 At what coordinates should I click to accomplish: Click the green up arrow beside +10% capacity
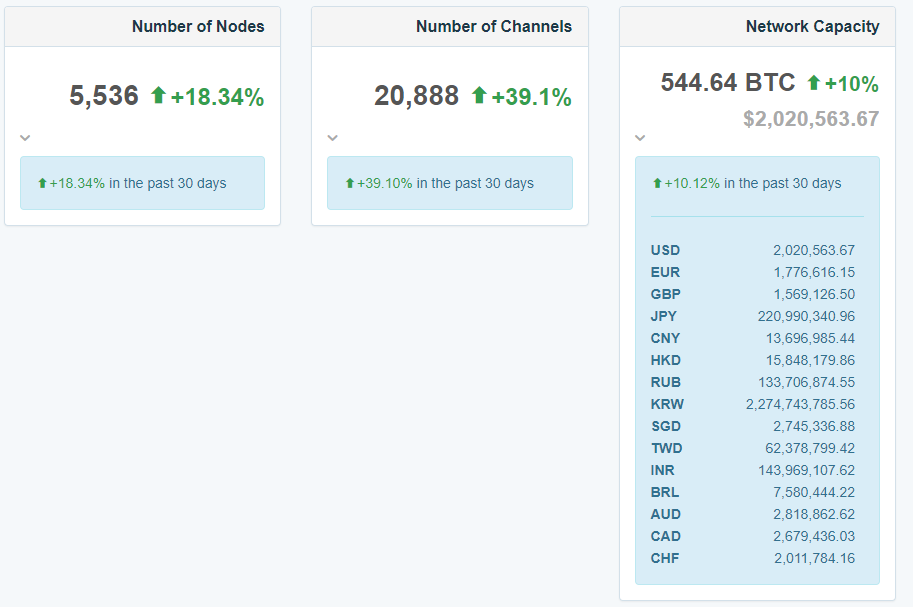pyautogui.click(x=813, y=83)
